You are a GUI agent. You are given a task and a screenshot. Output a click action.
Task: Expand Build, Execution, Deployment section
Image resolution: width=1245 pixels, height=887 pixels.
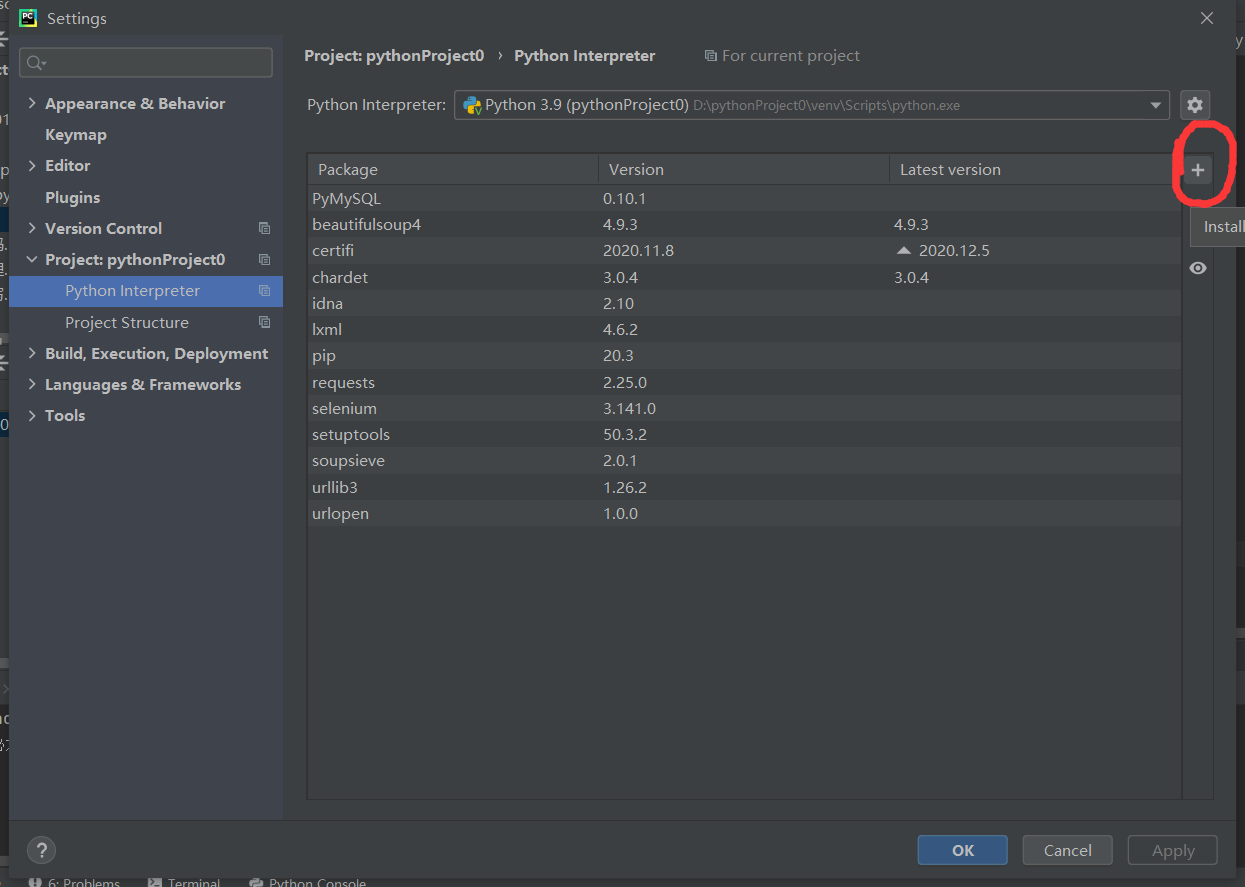[x=32, y=353]
